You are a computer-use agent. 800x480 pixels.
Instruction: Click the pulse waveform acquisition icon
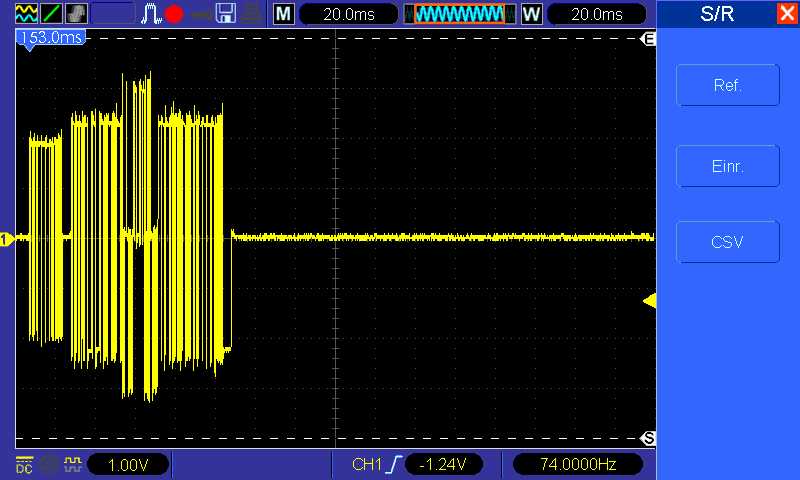tap(151, 13)
